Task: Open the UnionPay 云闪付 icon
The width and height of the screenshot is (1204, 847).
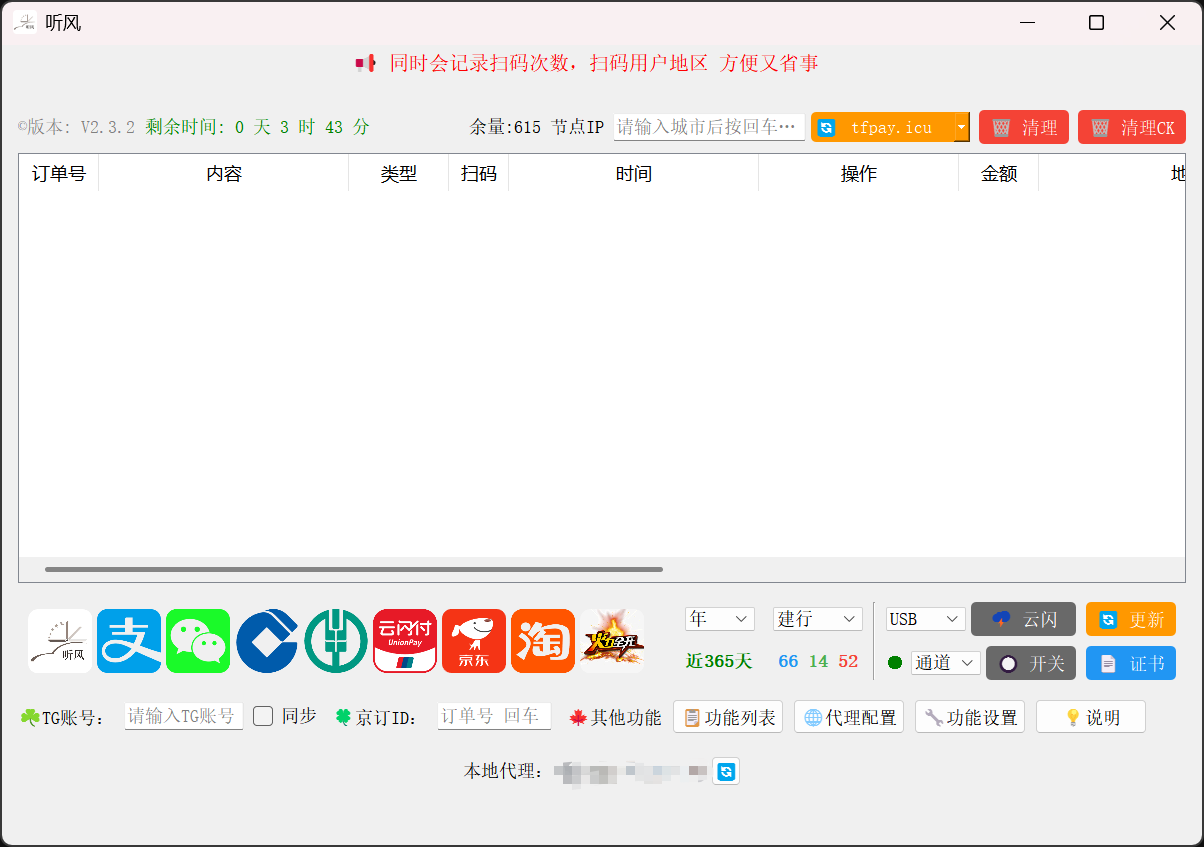Action: pos(405,641)
